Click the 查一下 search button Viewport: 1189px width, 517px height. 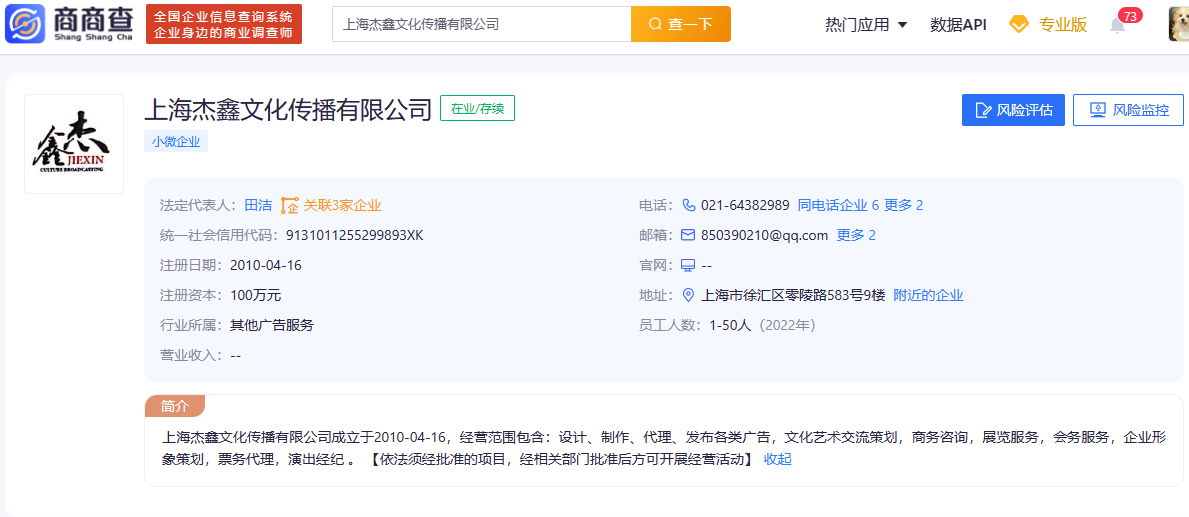pos(681,24)
